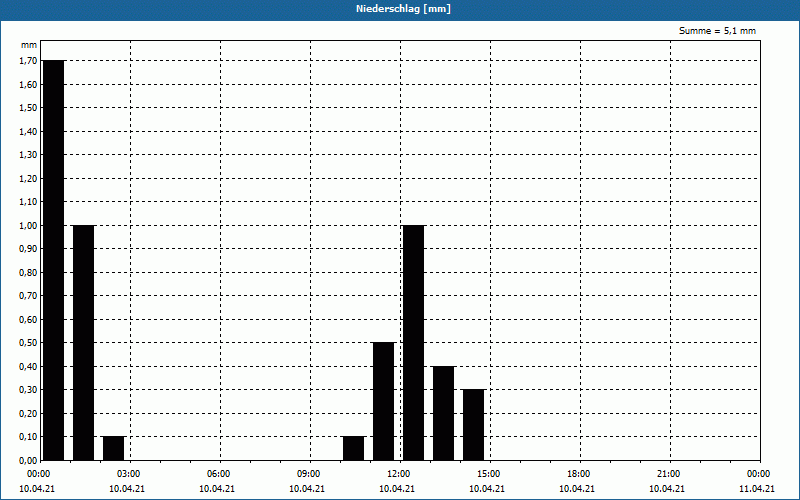
Task: Select the 1,00 mm bar at 01:00
Action: point(84,342)
